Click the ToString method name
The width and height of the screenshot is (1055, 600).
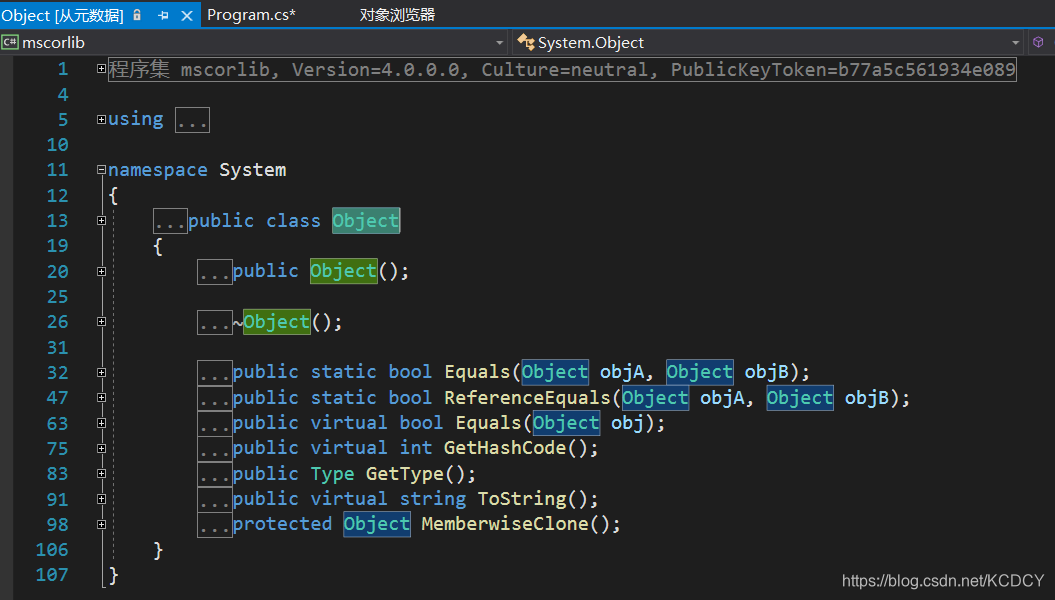point(523,498)
